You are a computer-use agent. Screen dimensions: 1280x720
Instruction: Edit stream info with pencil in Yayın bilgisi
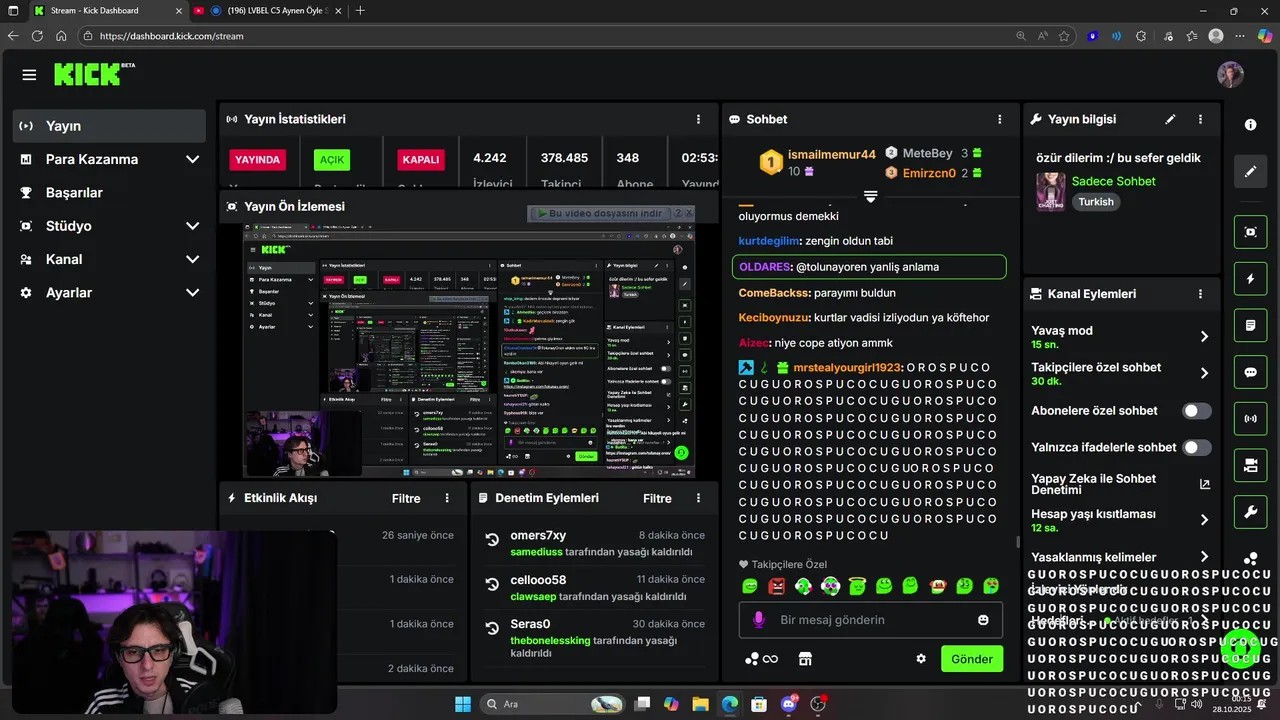point(1170,119)
